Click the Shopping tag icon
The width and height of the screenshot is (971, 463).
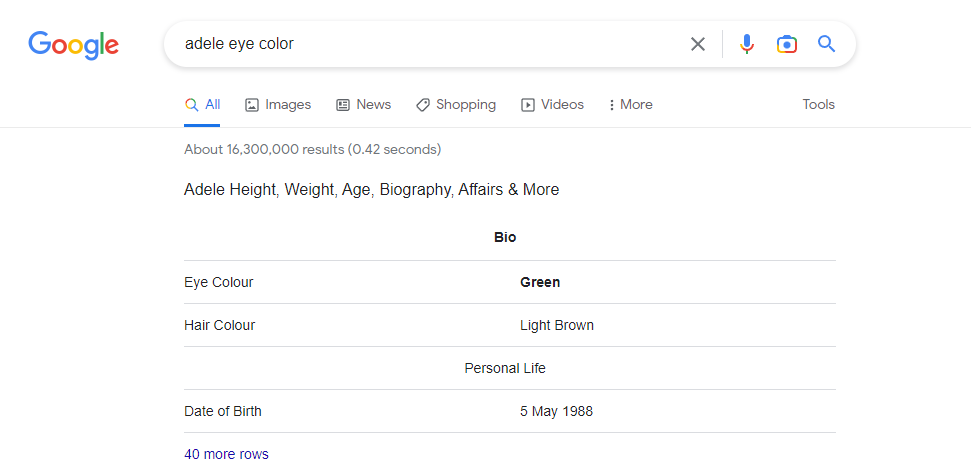pyautogui.click(x=423, y=105)
